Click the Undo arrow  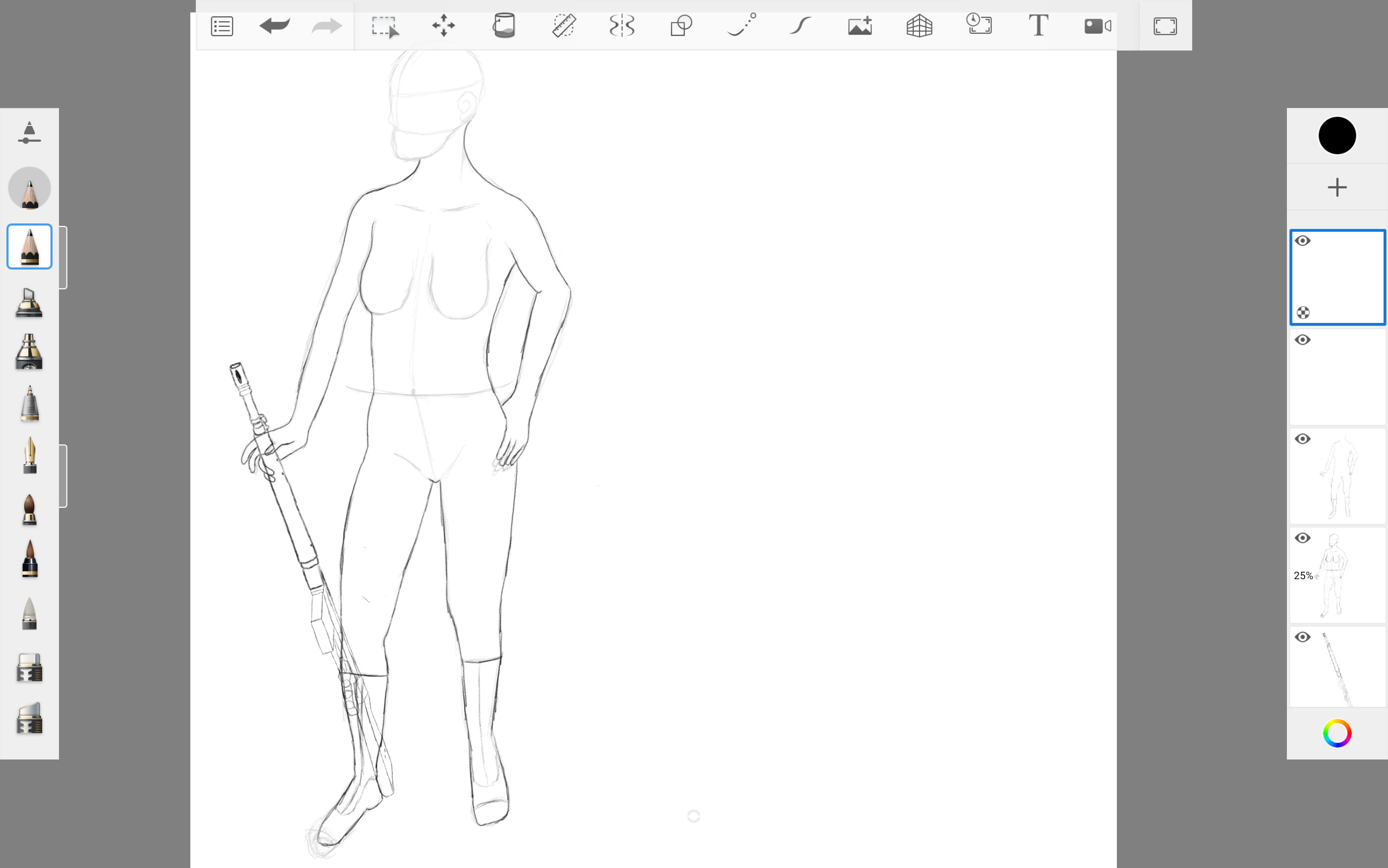click(x=275, y=26)
